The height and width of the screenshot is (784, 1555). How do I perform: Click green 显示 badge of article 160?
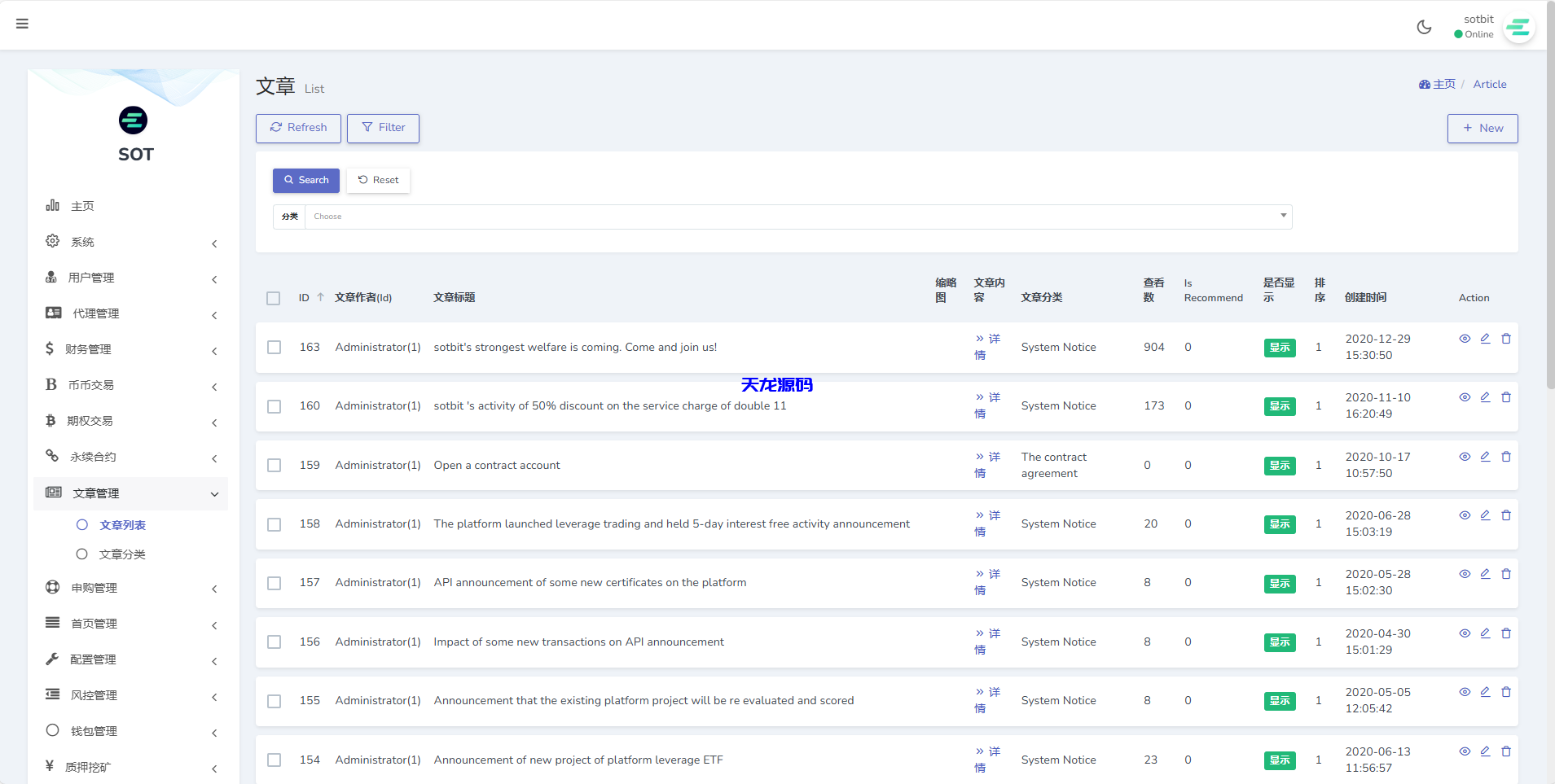[1280, 406]
